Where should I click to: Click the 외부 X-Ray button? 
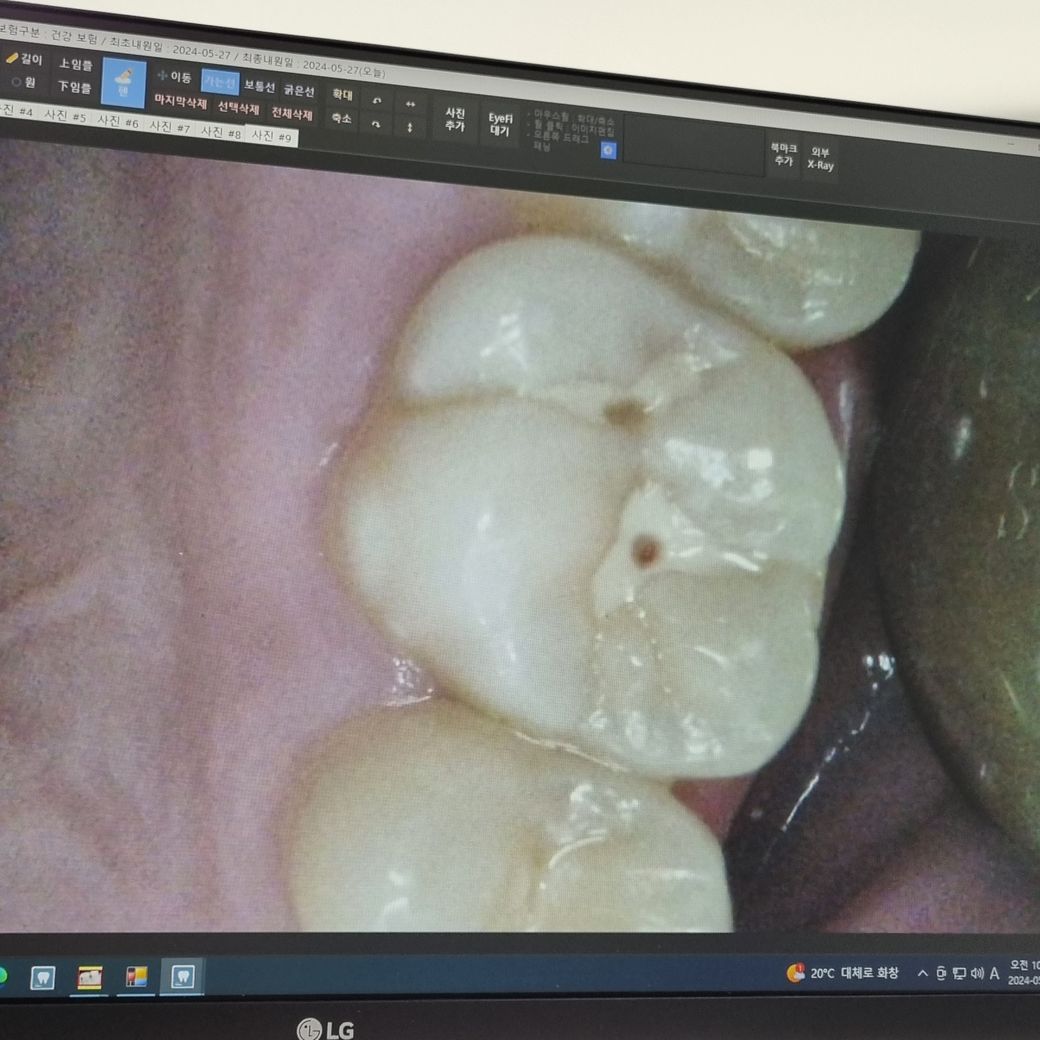(820, 159)
